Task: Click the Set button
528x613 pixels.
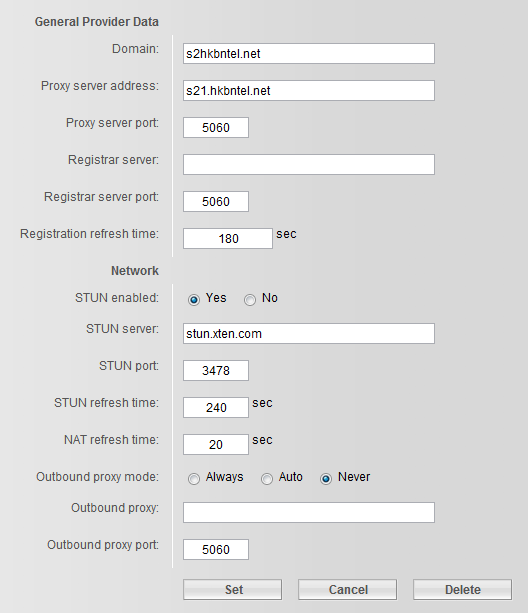Action: tap(233, 590)
